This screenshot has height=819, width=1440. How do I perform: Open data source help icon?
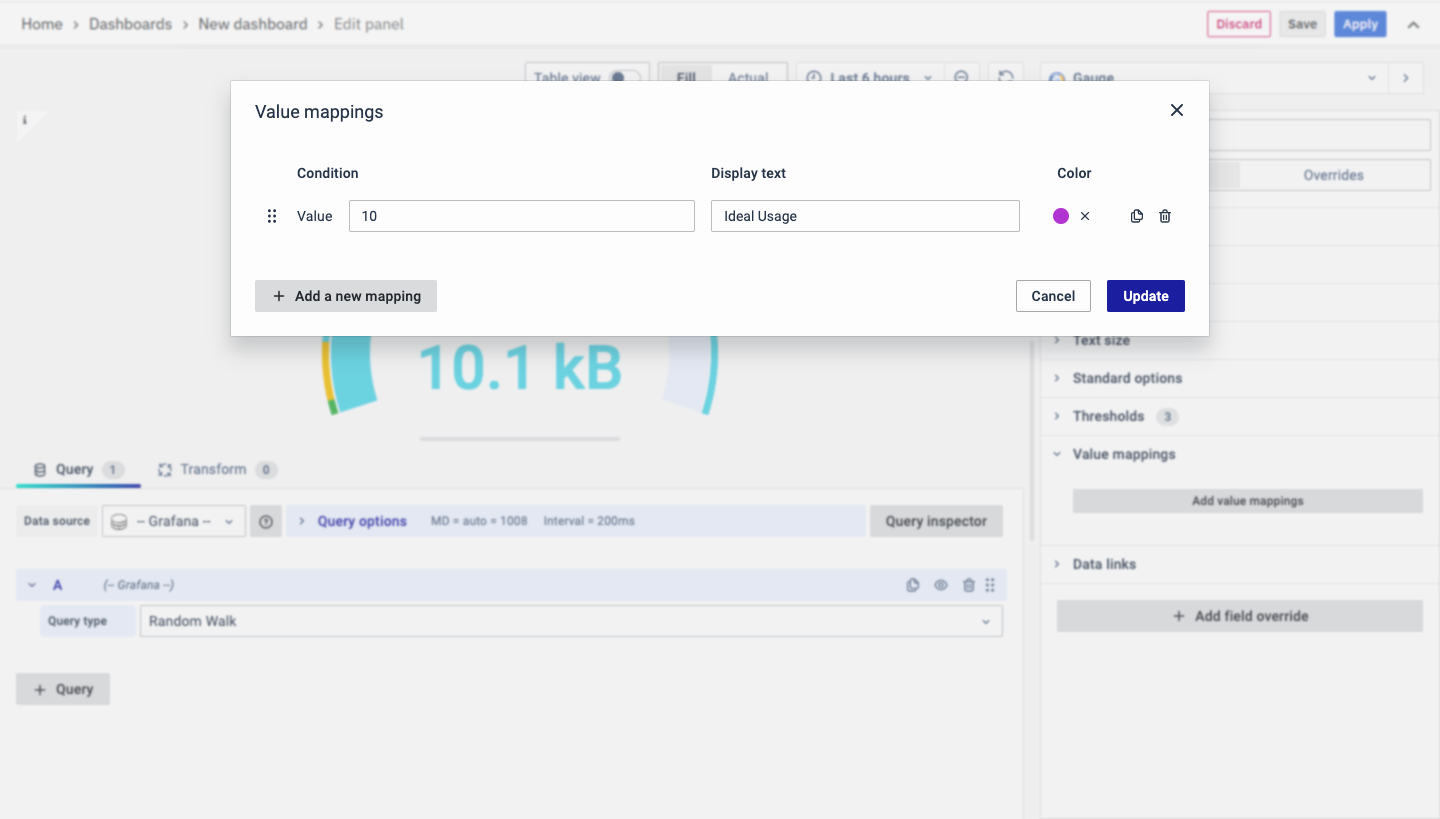266,522
